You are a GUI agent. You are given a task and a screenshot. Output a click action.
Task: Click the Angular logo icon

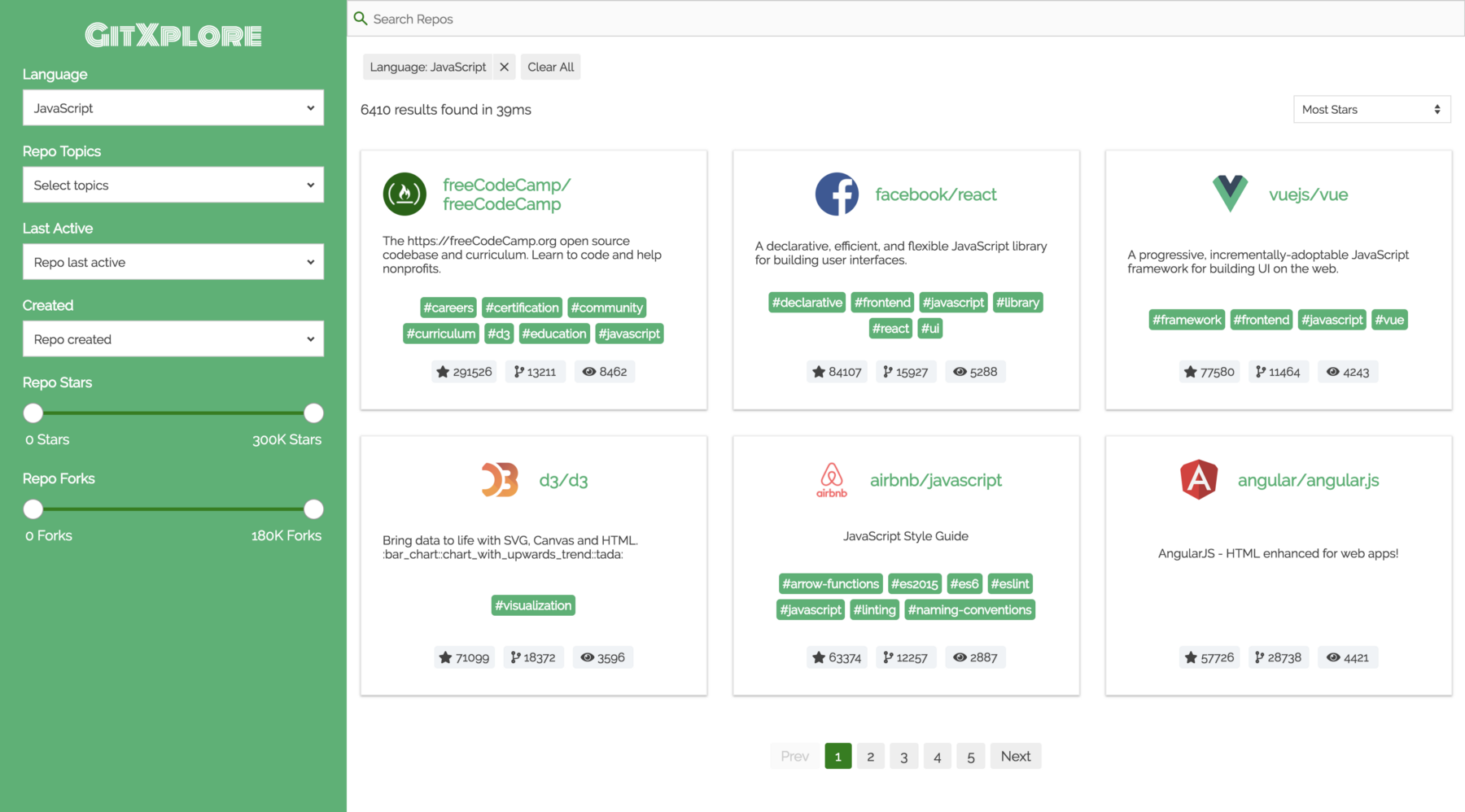(1199, 479)
